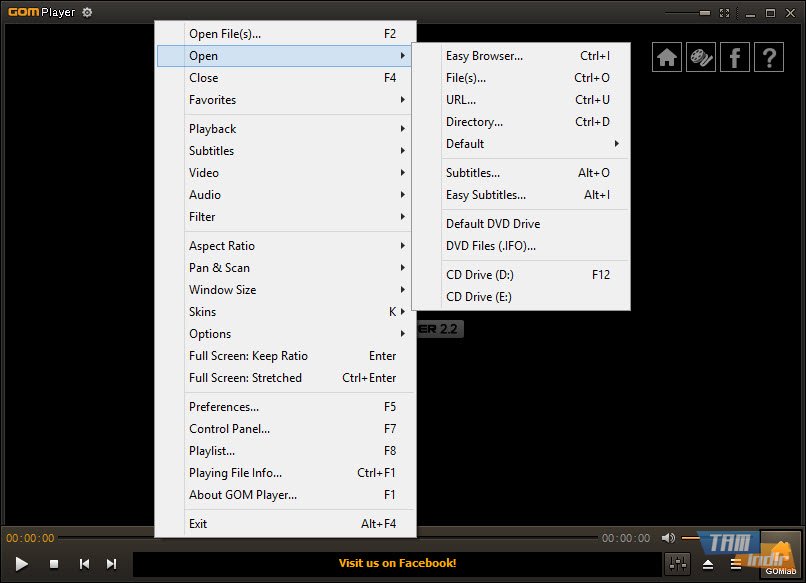Open the film reel media icon
Screen dimensions: 806x583
point(701,57)
